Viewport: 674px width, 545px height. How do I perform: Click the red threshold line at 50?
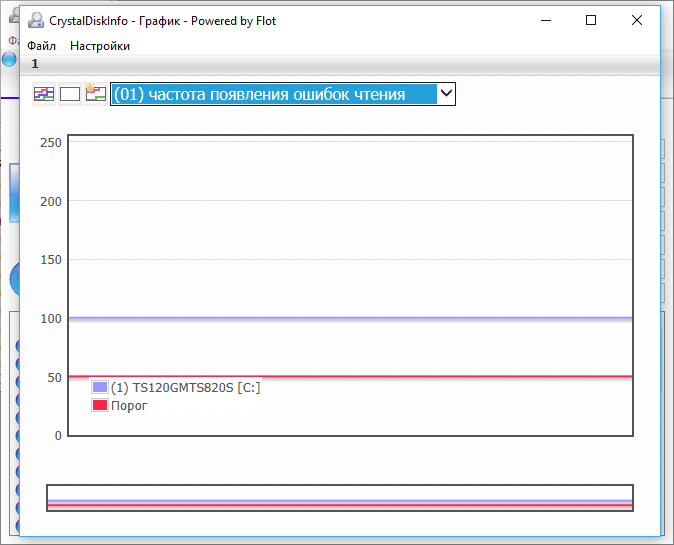point(350,377)
